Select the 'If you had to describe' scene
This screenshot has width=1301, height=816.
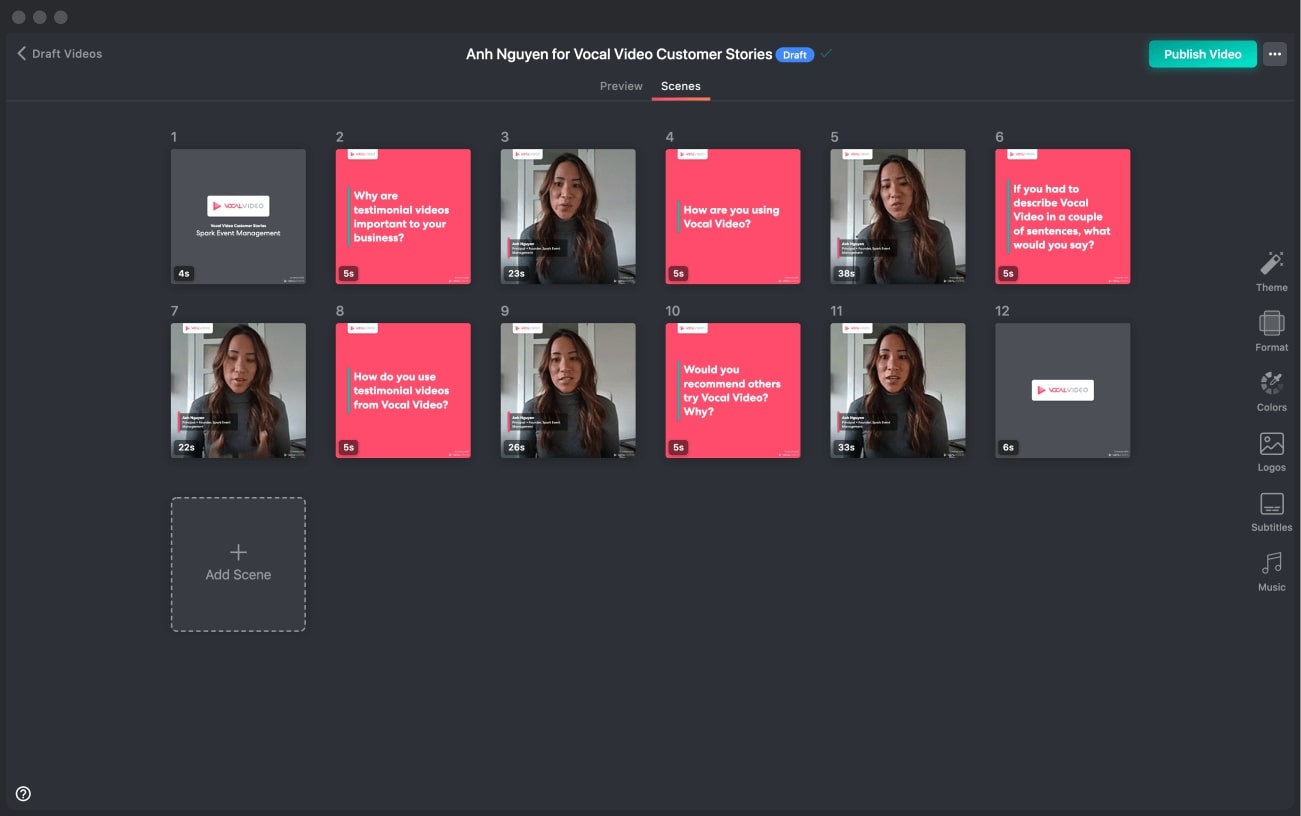[1063, 217]
